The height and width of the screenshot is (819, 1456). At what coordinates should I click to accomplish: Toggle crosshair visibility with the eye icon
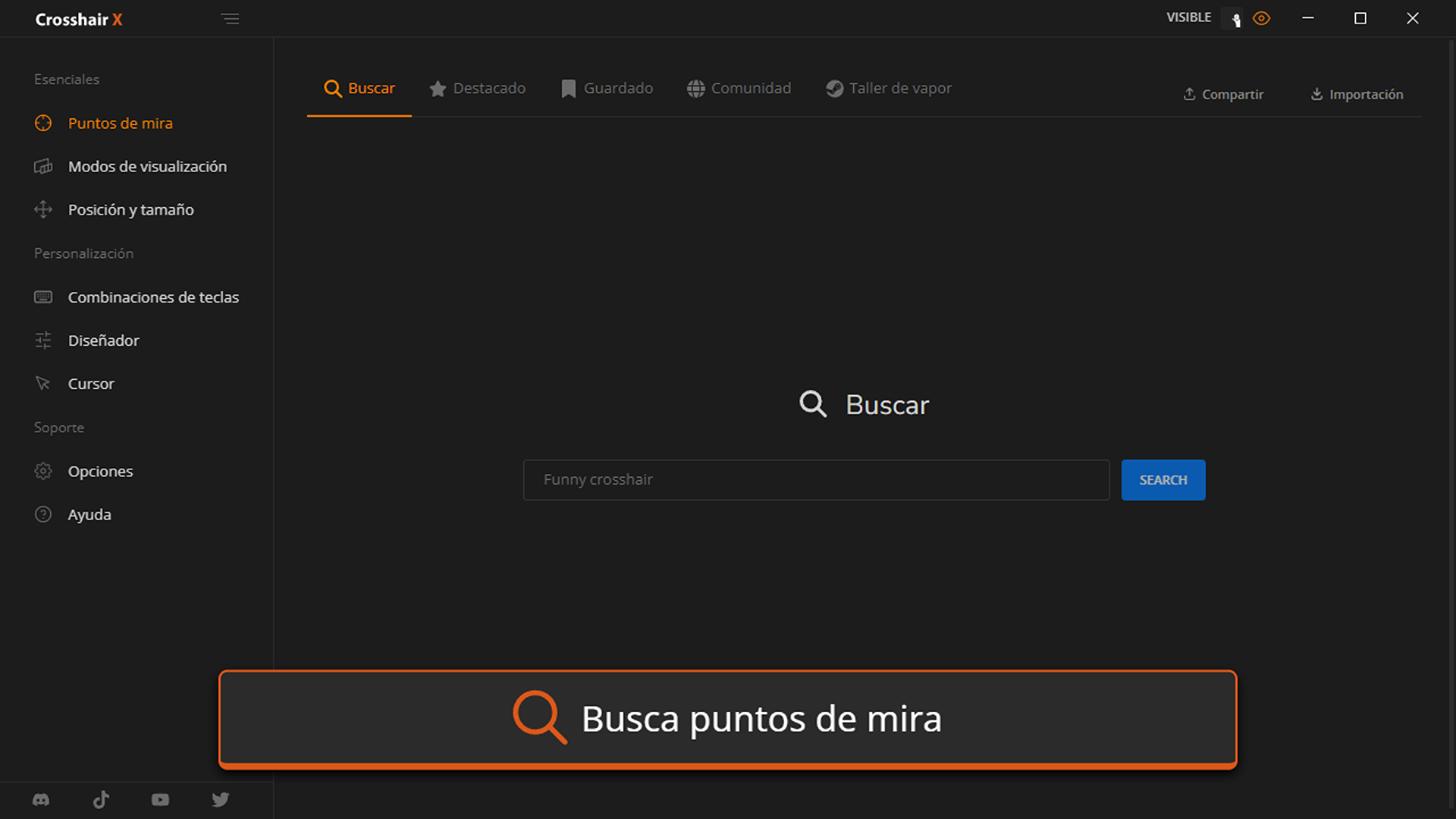tap(1262, 19)
